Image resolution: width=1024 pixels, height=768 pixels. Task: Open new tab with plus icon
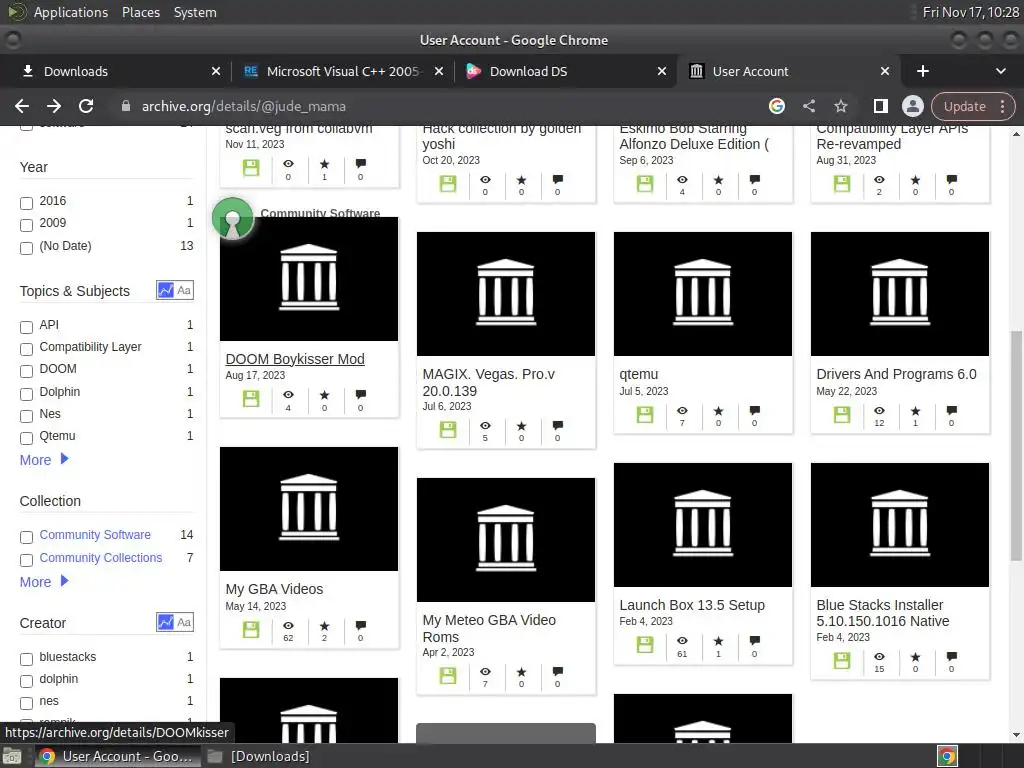pyautogui.click(x=922, y=71)
